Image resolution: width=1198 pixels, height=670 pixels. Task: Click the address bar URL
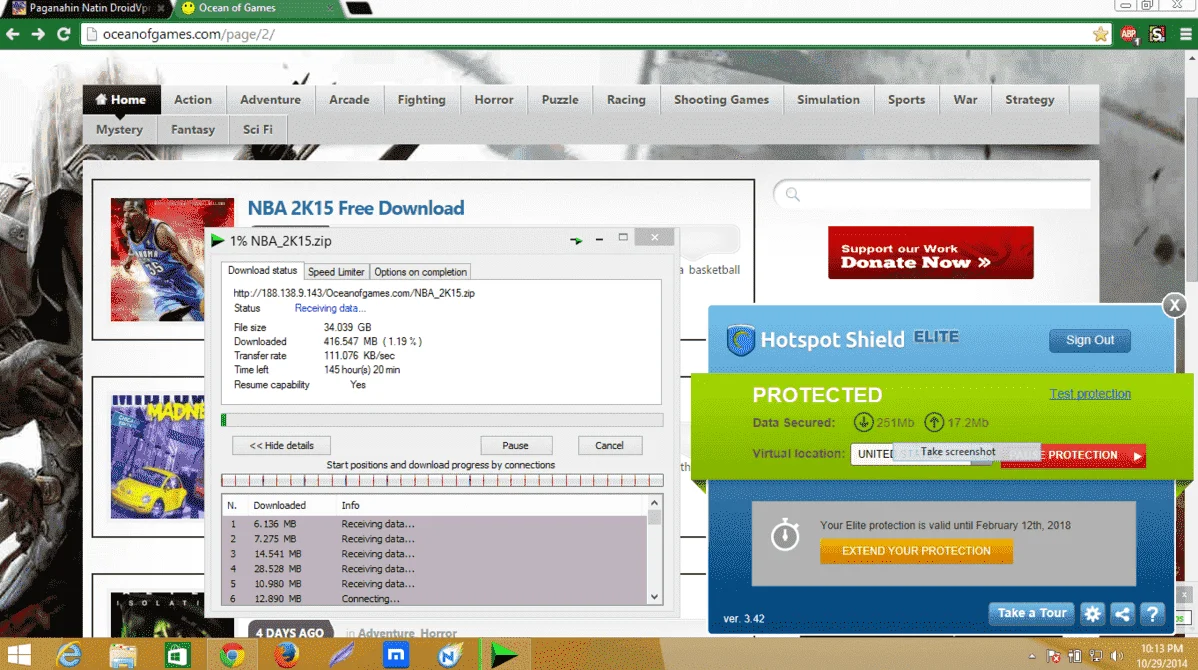(189, 34)
